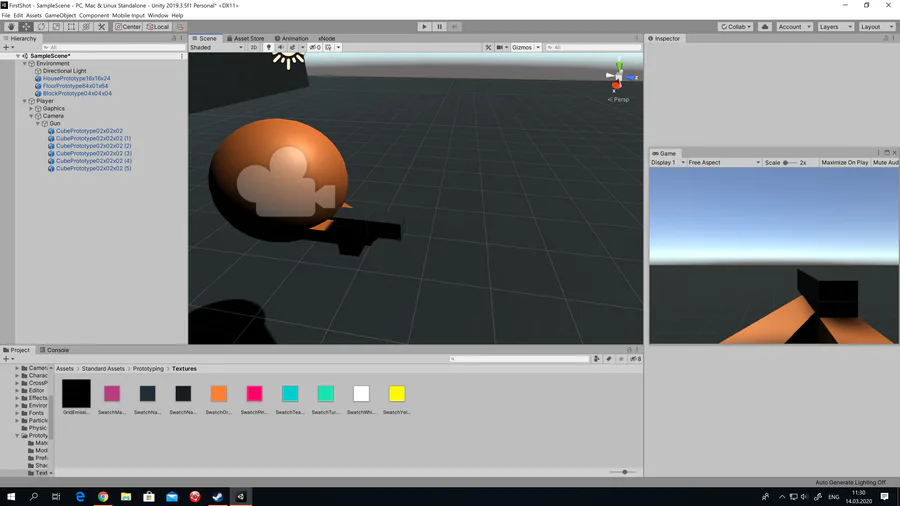This screenshot has width=900, height=506.
Task: Select the Hand tool in the toolbar
Action: point(11,26)
